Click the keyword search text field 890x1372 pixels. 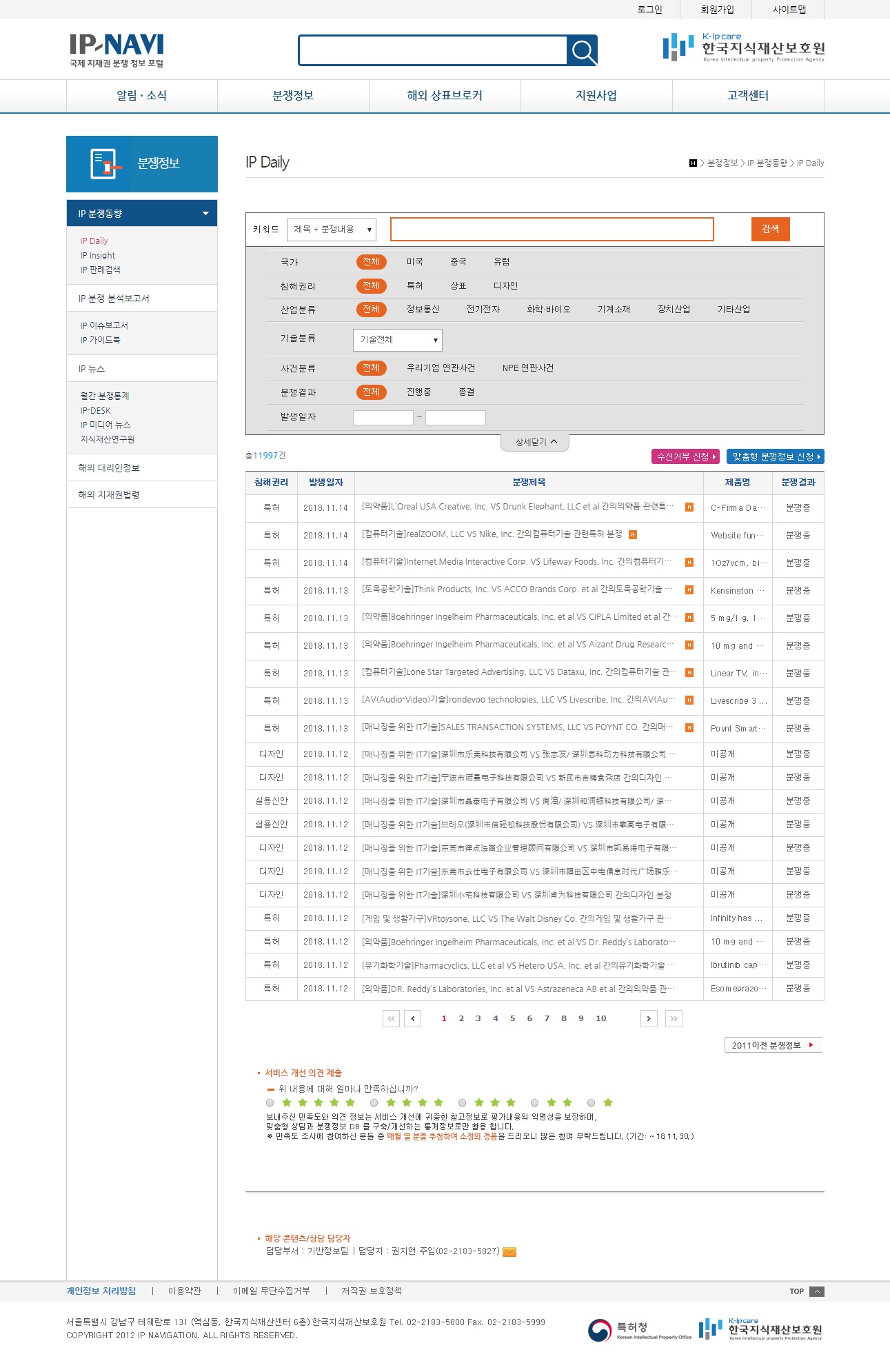(x=552, y=230)
